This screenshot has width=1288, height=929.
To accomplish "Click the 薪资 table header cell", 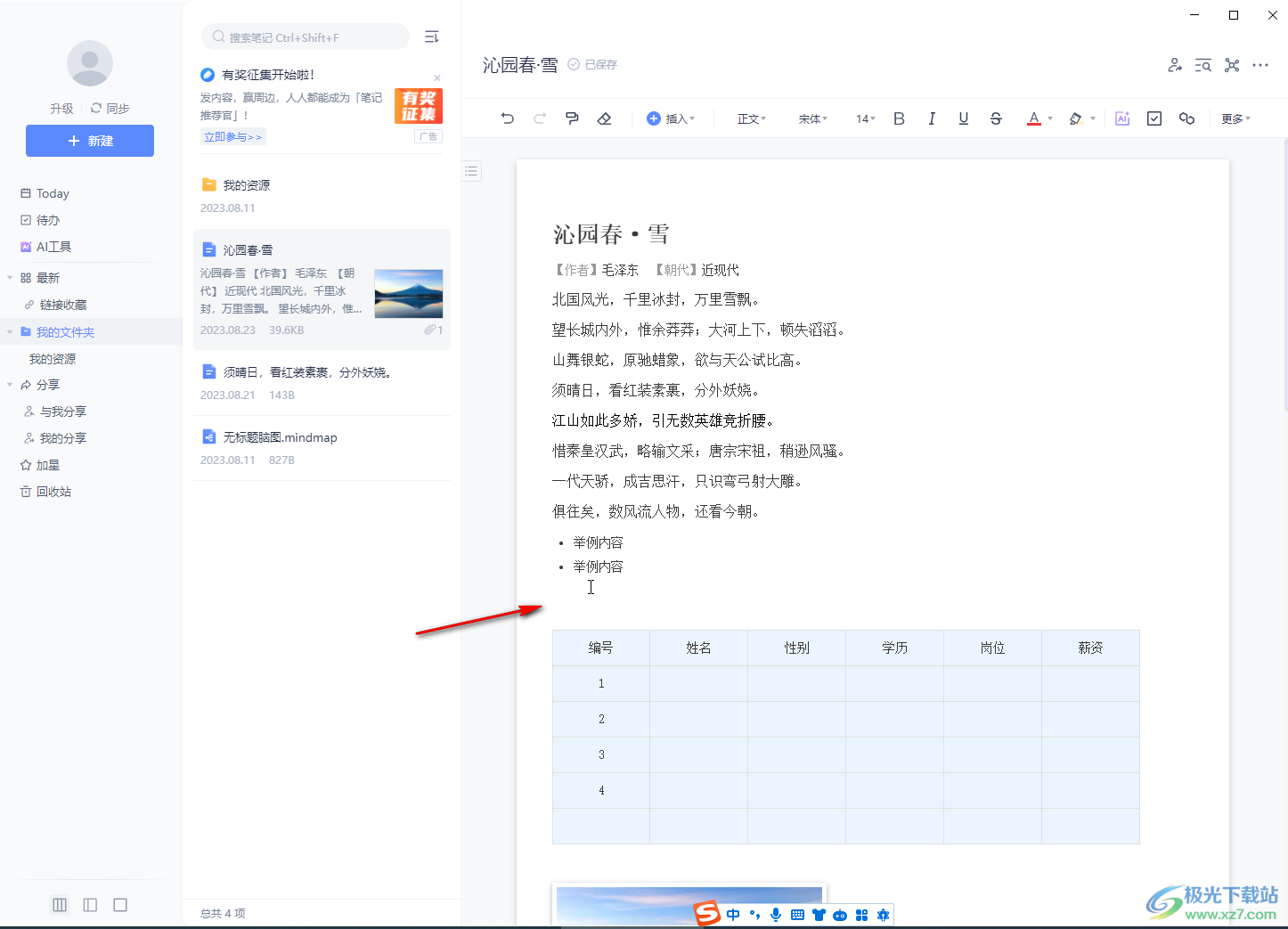I will (1091, 648).
